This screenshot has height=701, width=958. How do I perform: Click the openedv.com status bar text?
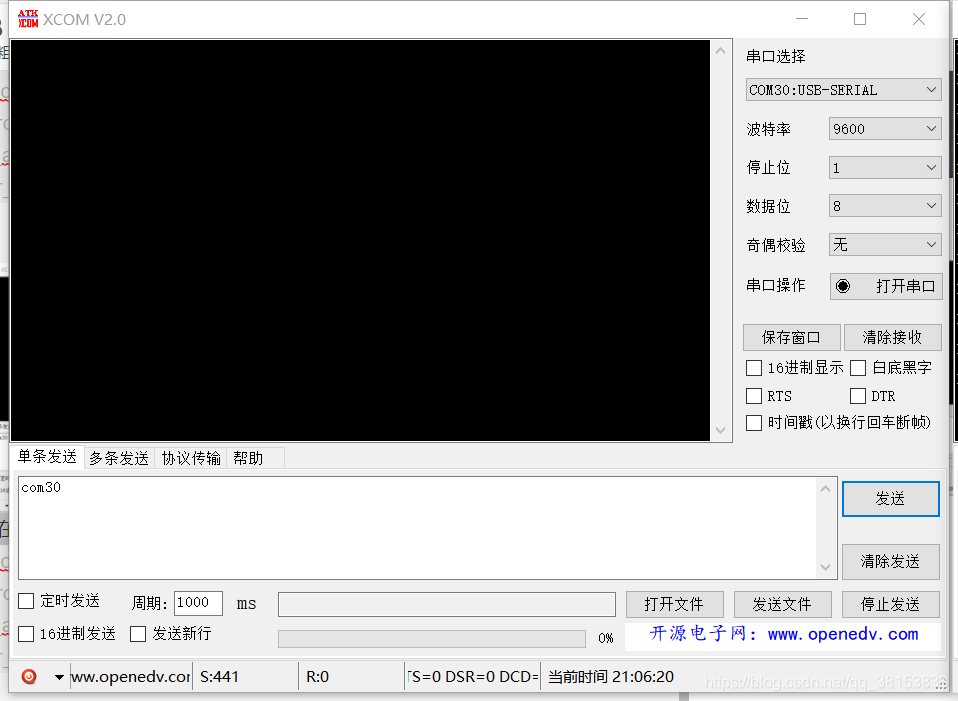(131, 677)
